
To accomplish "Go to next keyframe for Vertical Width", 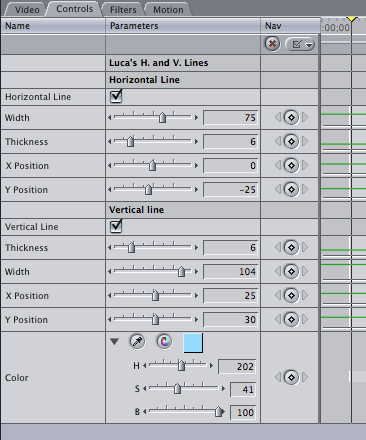I will [x=305, y=271].
